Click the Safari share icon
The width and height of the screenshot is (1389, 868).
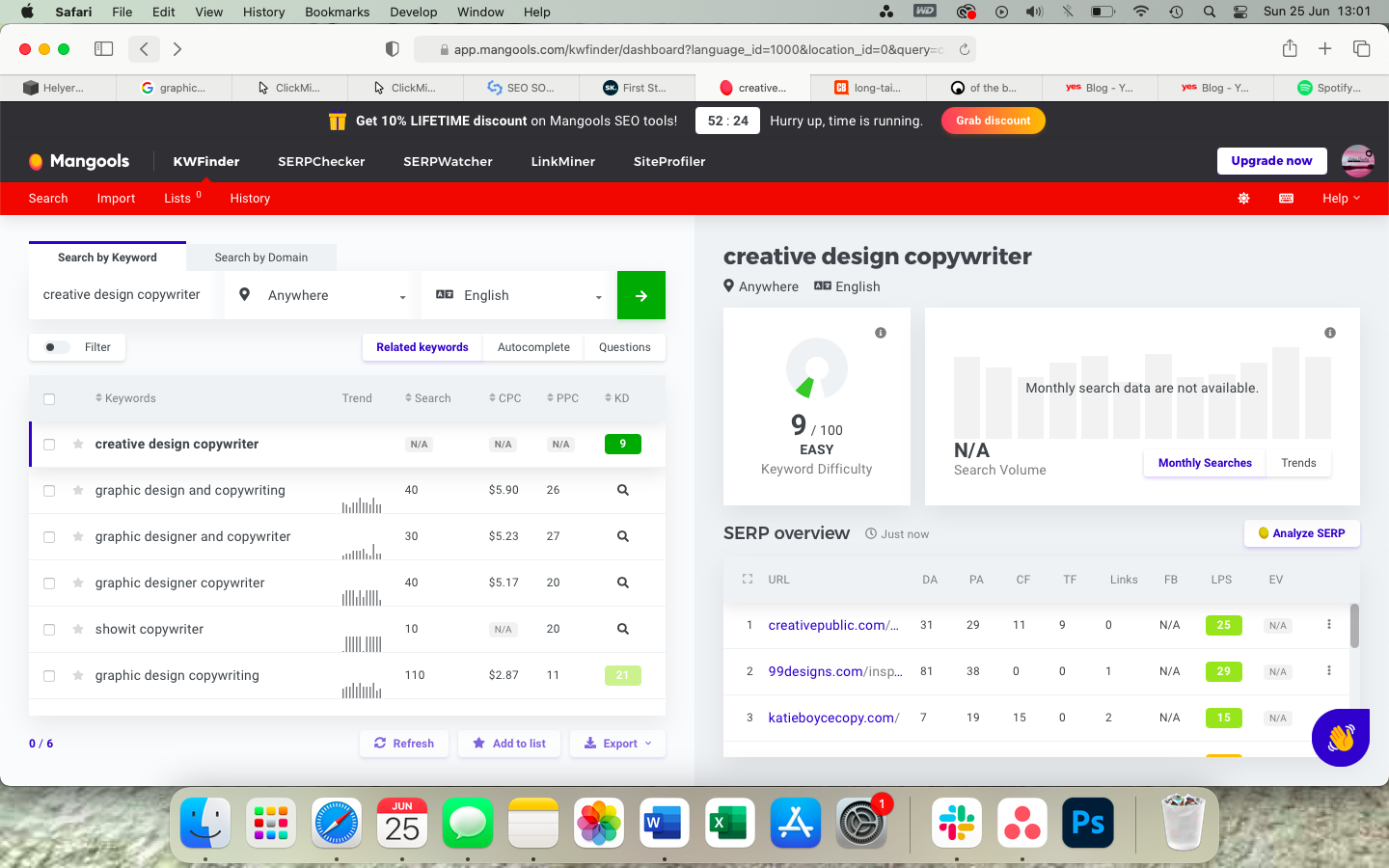(x=1290, y=48)
